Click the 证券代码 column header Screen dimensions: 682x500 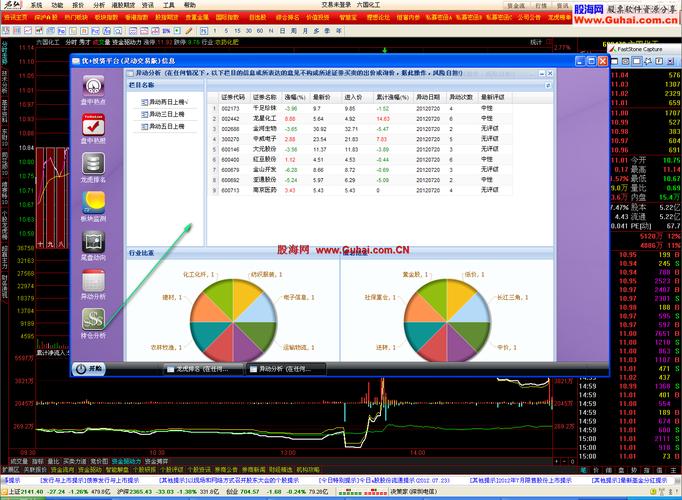point(232,97)
